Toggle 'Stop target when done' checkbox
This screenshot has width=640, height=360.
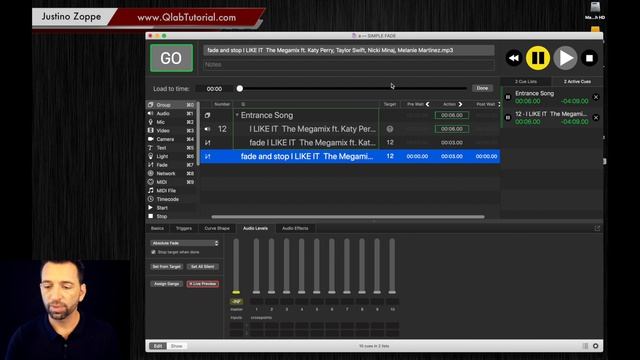pyautogui.click(x=153, y=252)
